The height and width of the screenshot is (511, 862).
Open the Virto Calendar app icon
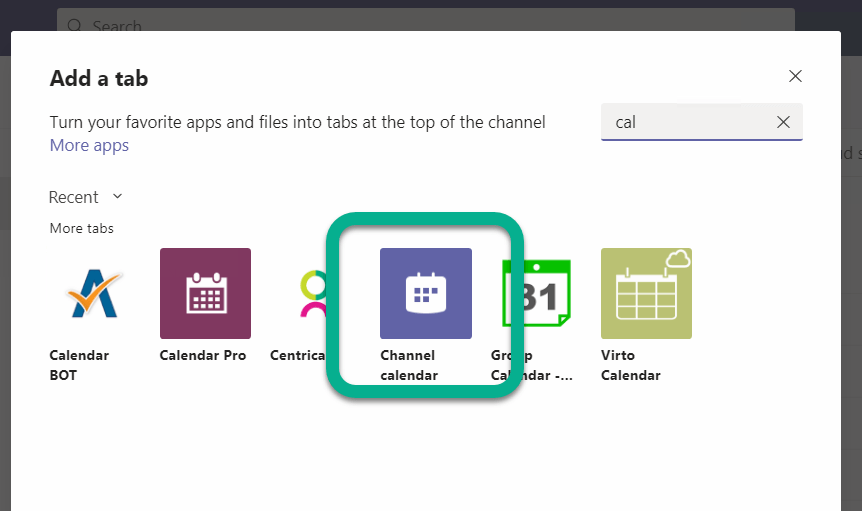pos(645,293)
